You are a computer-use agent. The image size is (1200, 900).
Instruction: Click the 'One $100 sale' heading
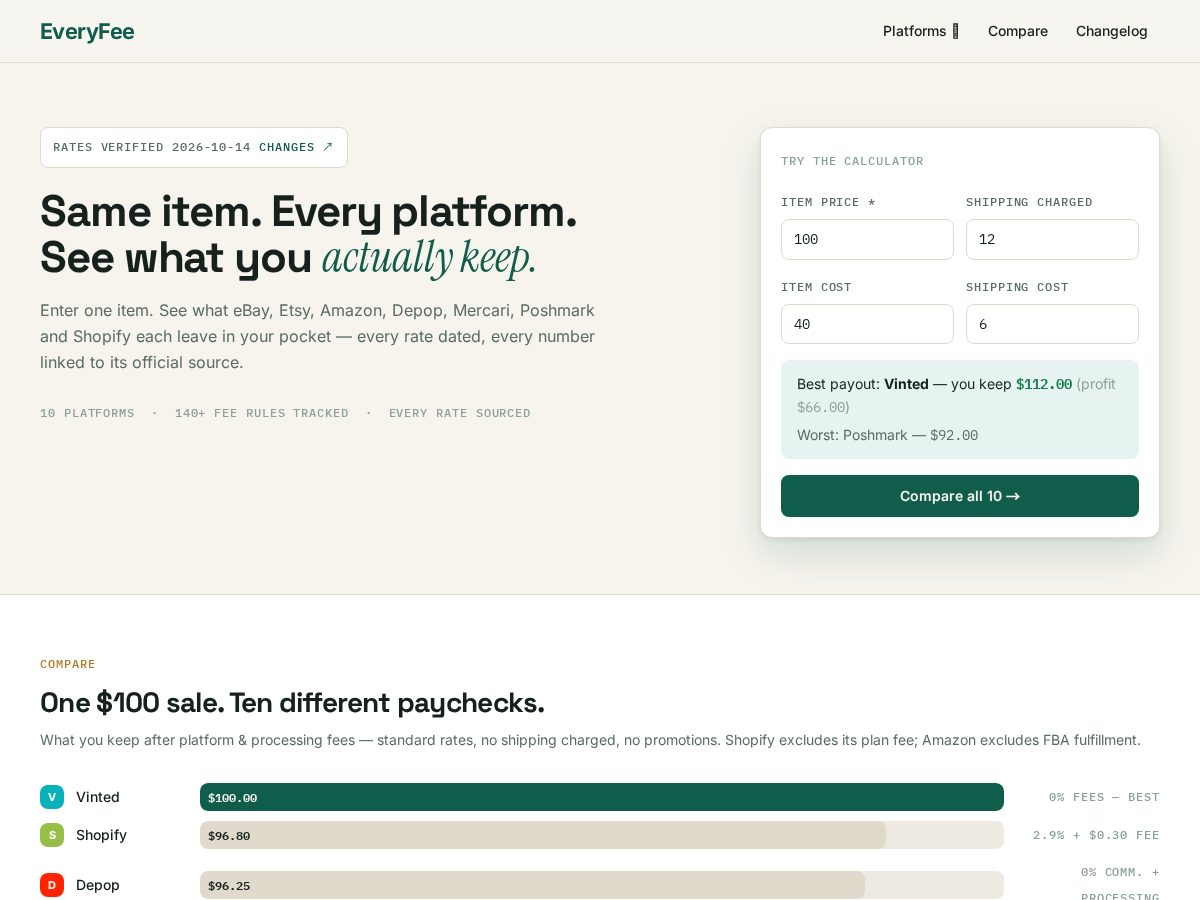tap(292, 703)
